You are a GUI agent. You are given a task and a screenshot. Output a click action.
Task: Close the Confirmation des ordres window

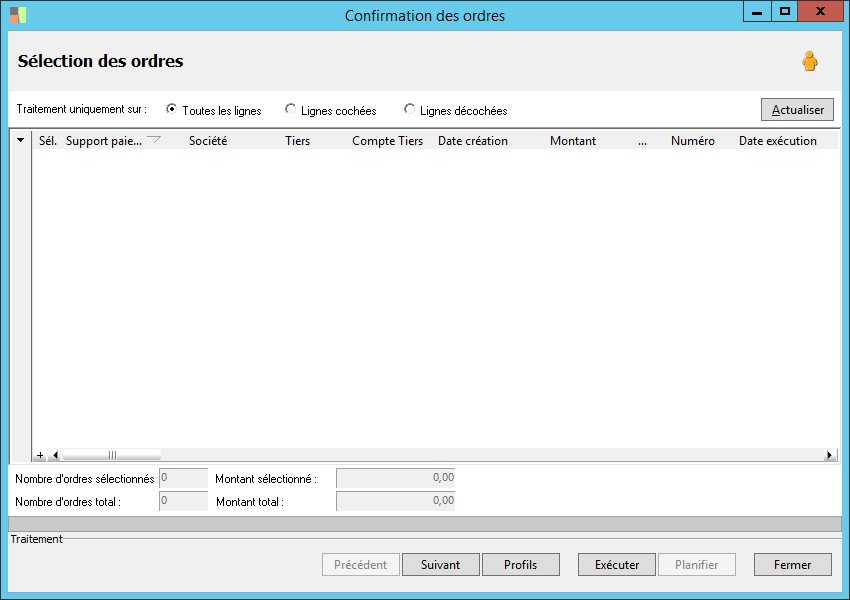820,12
